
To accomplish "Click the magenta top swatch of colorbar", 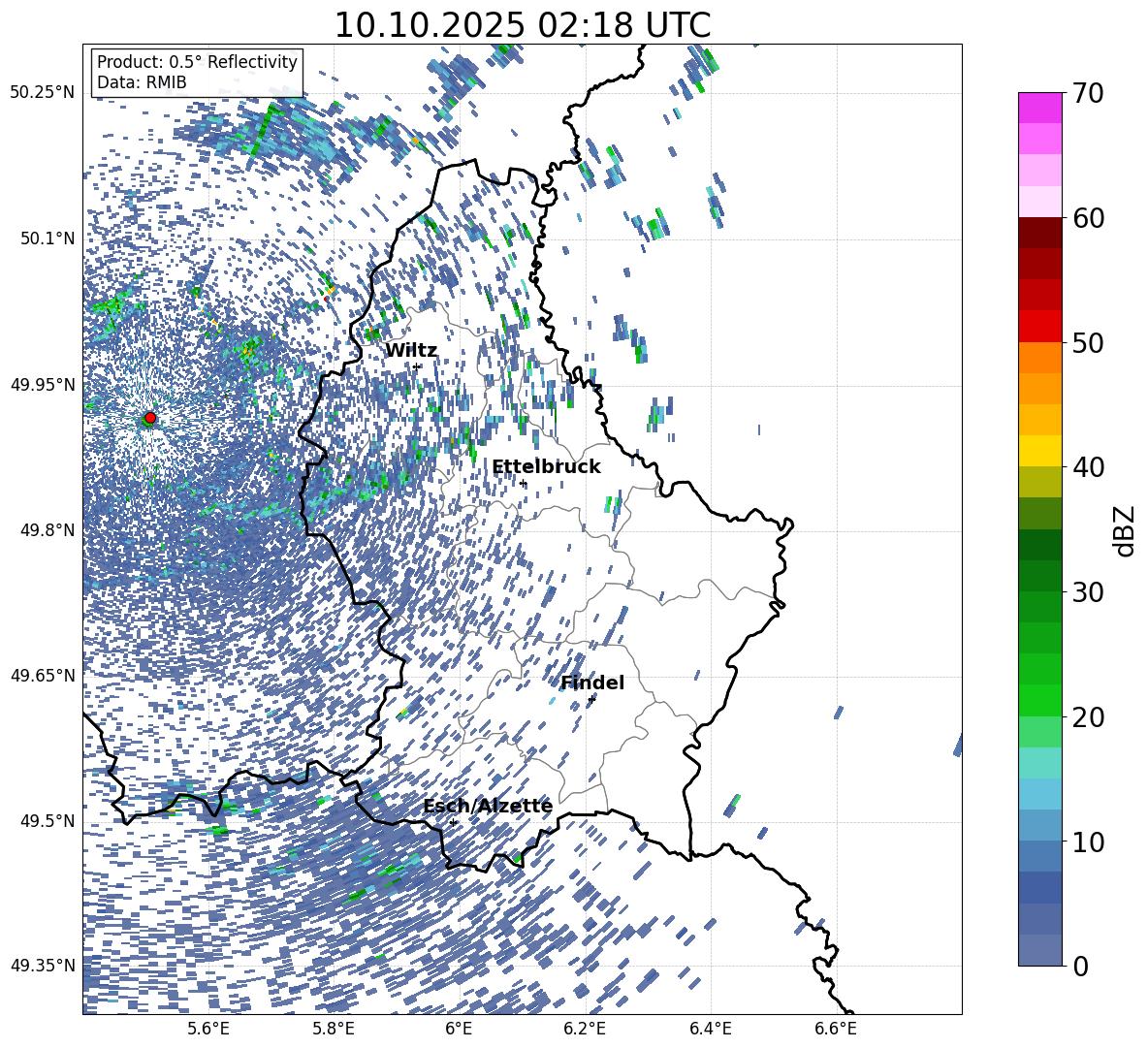I will click(x=1039, y=109).
